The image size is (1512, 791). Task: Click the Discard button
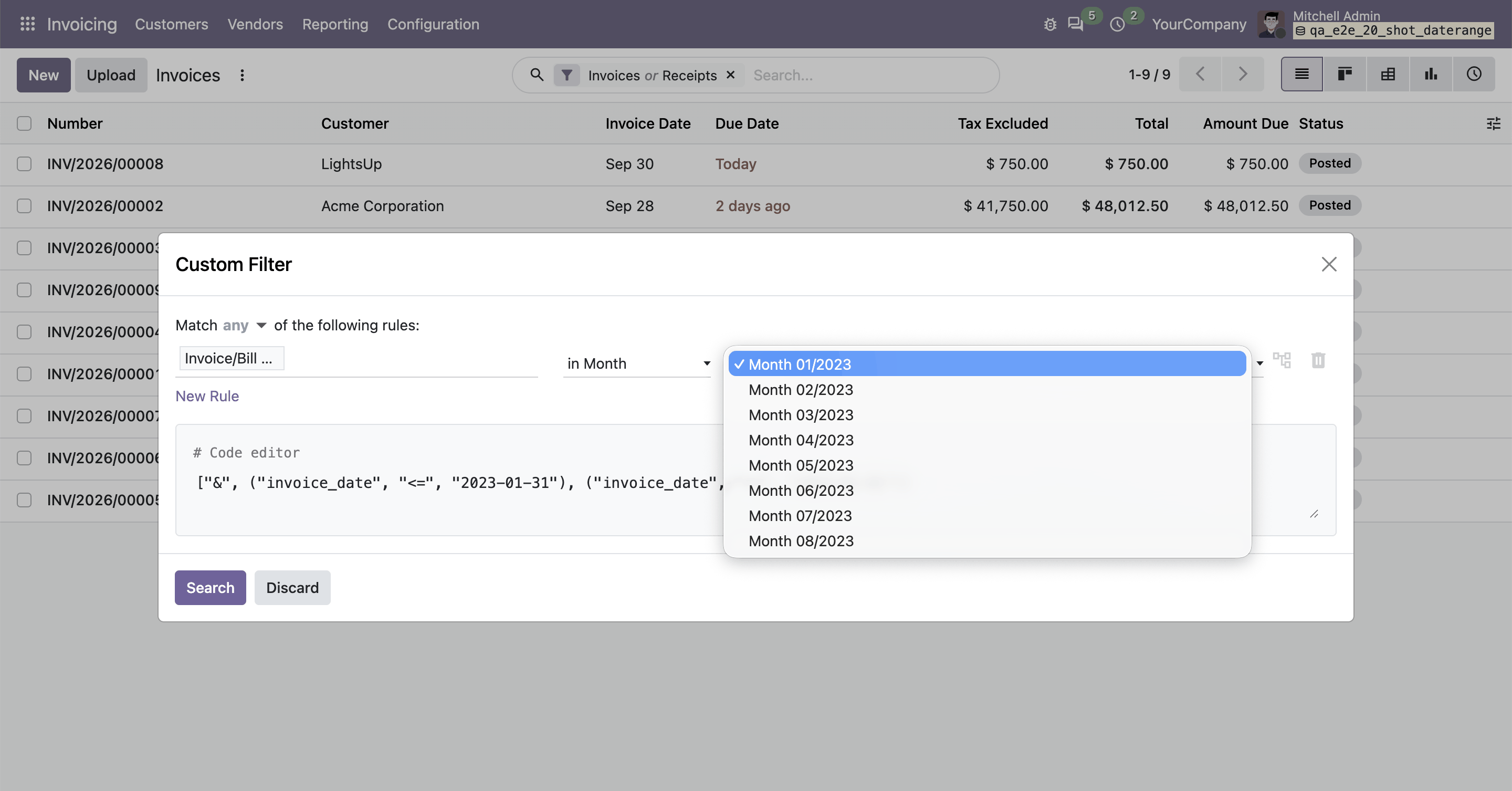point(292,588)
